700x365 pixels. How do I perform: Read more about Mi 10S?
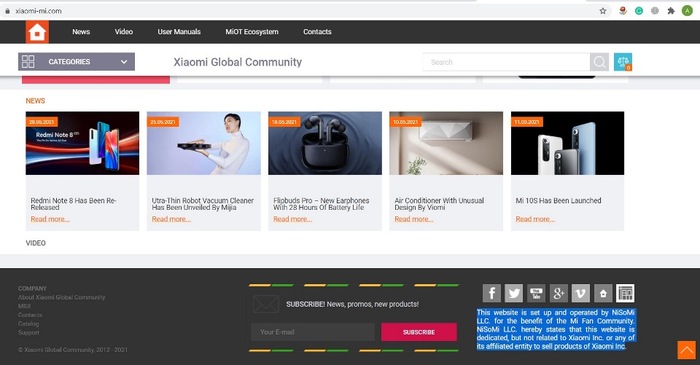[535, 219]
